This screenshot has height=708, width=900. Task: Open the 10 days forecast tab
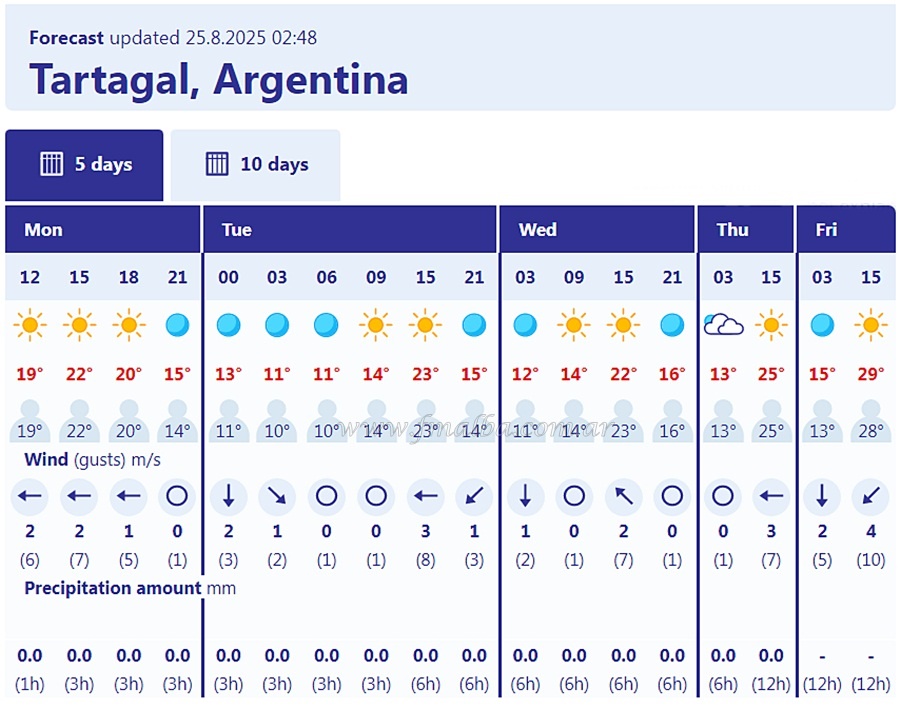[256, 165]
